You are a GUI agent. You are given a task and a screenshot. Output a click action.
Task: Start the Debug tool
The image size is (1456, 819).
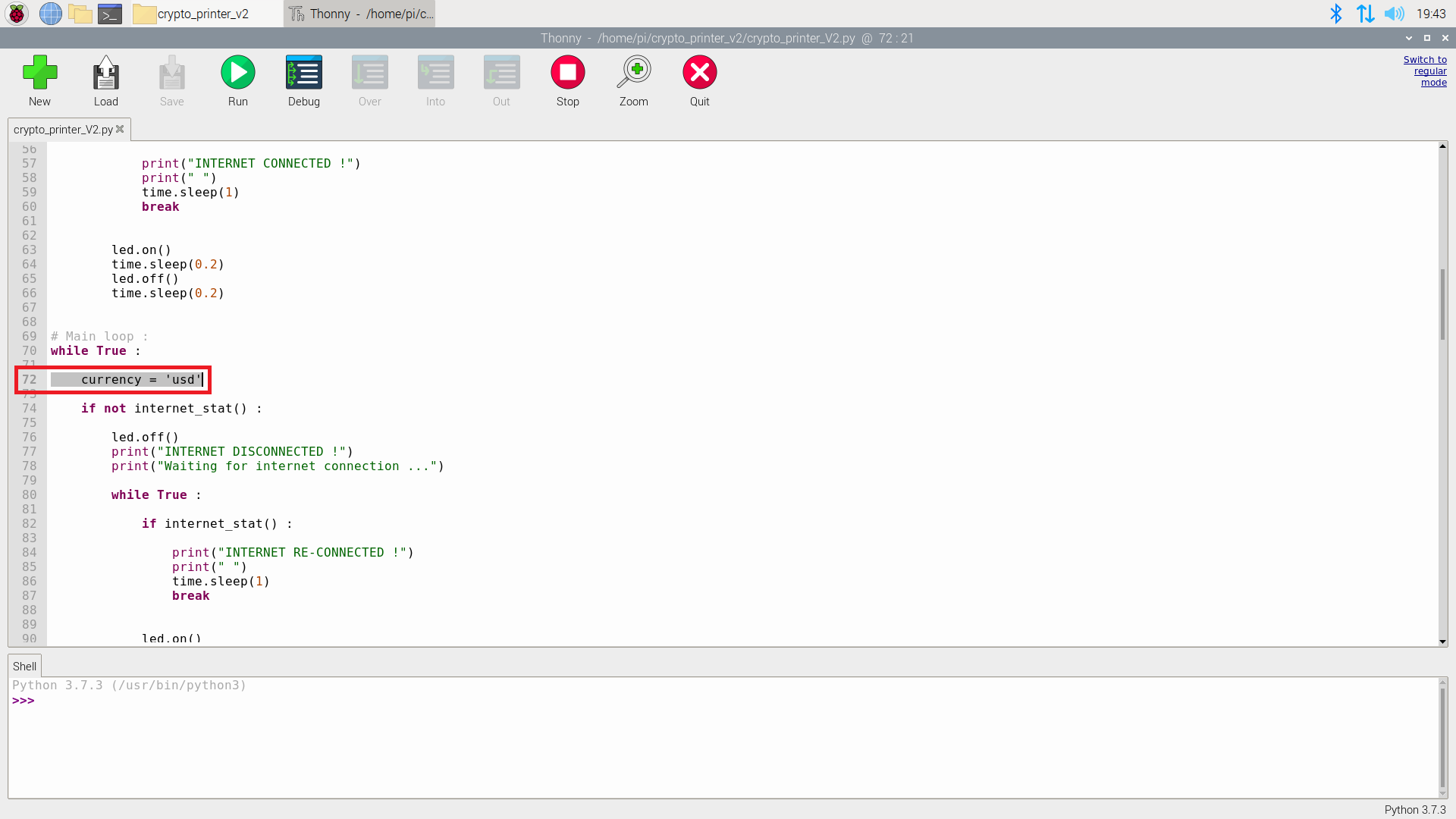coord(303,73)
